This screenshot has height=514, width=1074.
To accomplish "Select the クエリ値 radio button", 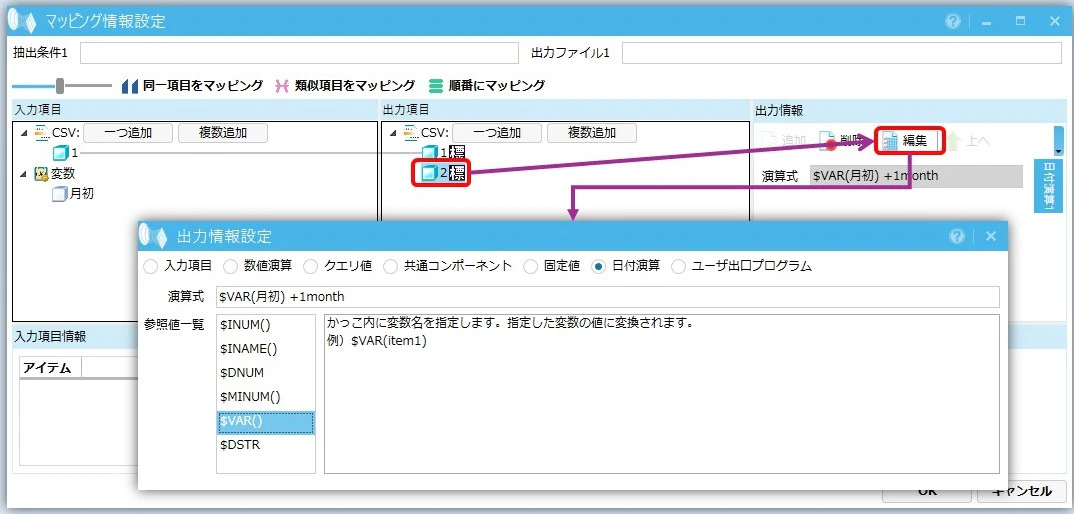I will click(310, 267).
